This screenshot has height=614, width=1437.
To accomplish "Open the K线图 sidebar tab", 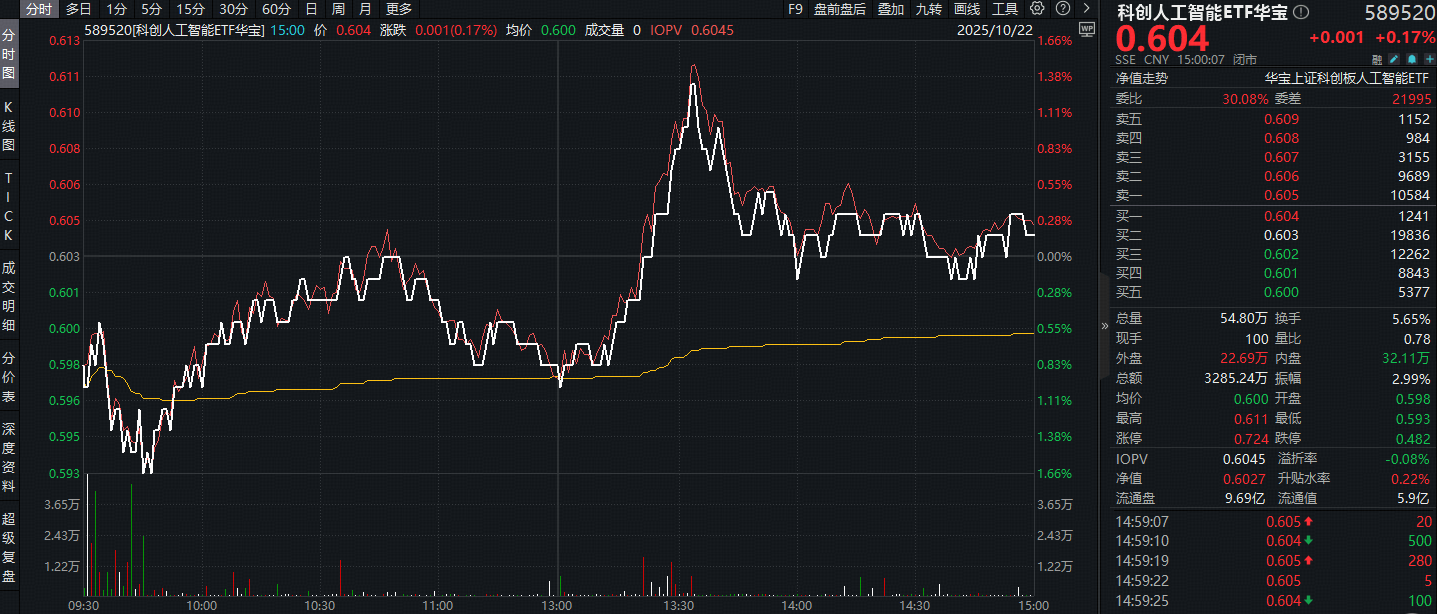I will pyautogui.click(x=9, y=125).
